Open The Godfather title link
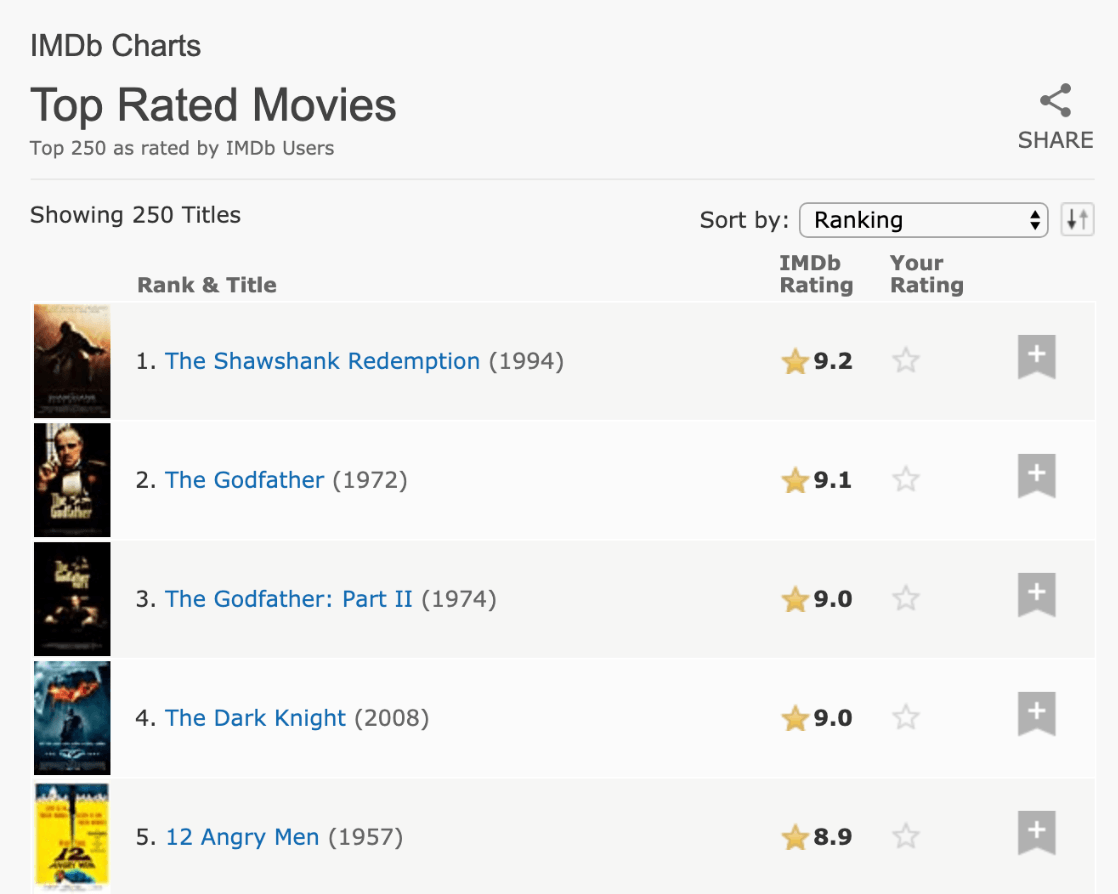Viewport: 1118px width, 894px height. (x=245, y=480)
